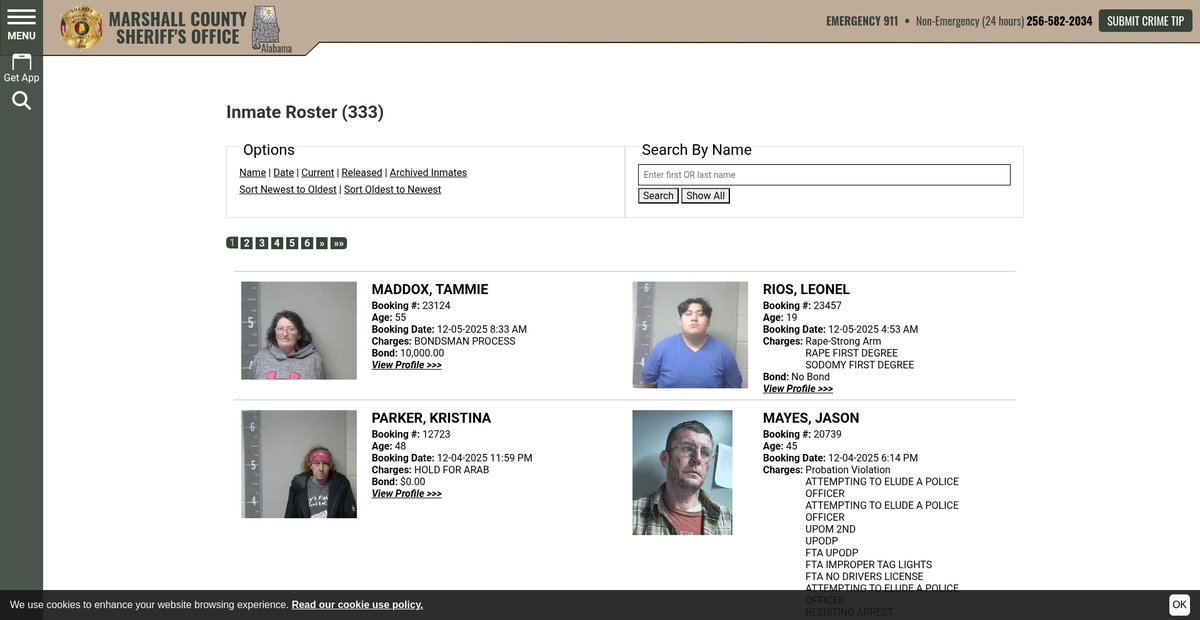This screenshot has height=620, width=1200.
Task: Go to roster page 2
Action: pos(247,243)
